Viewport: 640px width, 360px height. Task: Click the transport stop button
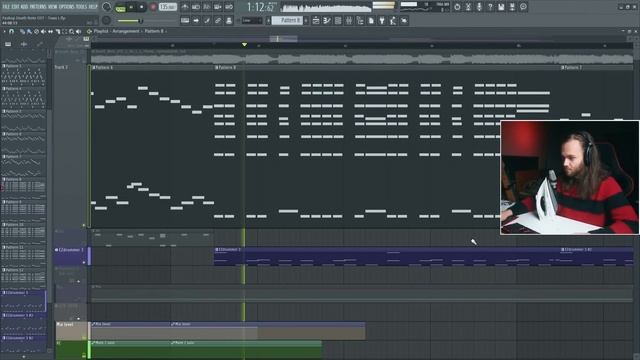pyautogui.click(x=142, y=7)
